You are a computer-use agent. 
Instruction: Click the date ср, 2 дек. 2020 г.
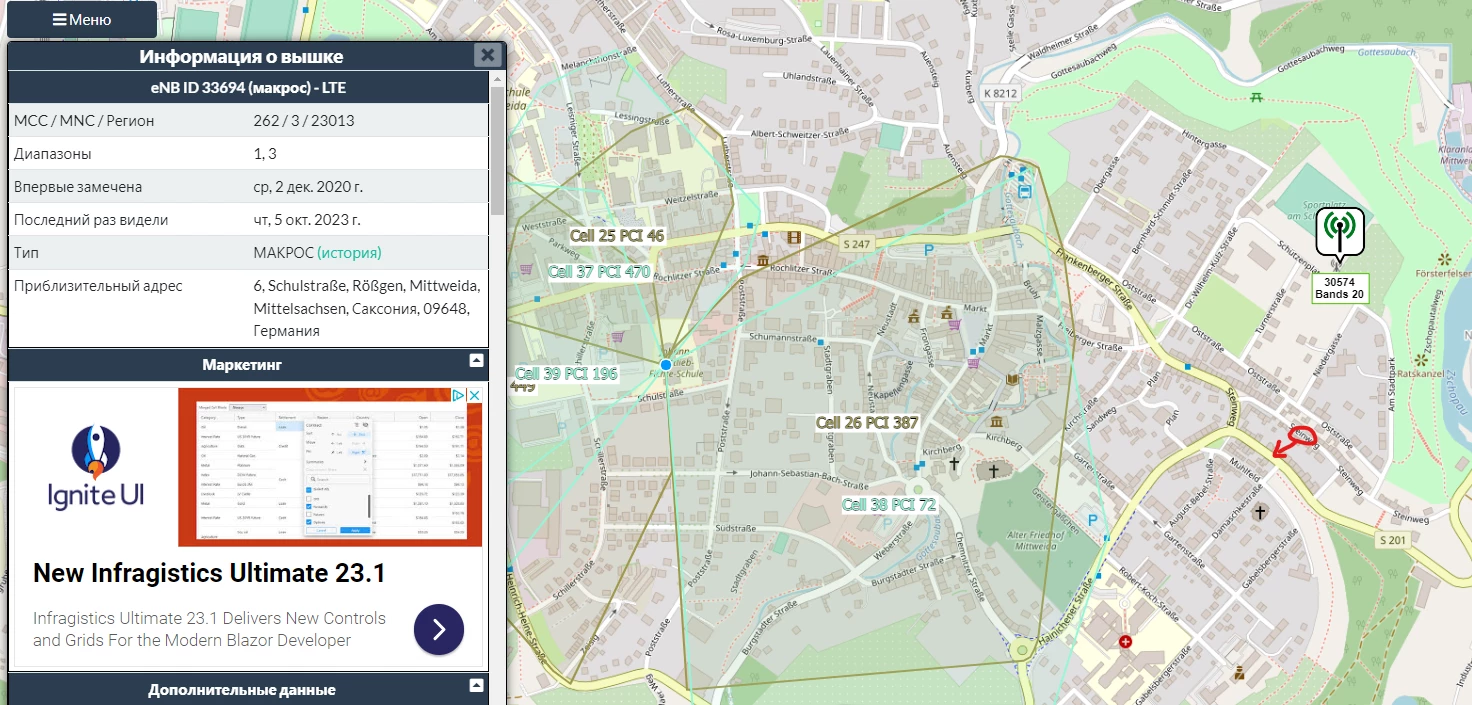click(x=308, y=187)
